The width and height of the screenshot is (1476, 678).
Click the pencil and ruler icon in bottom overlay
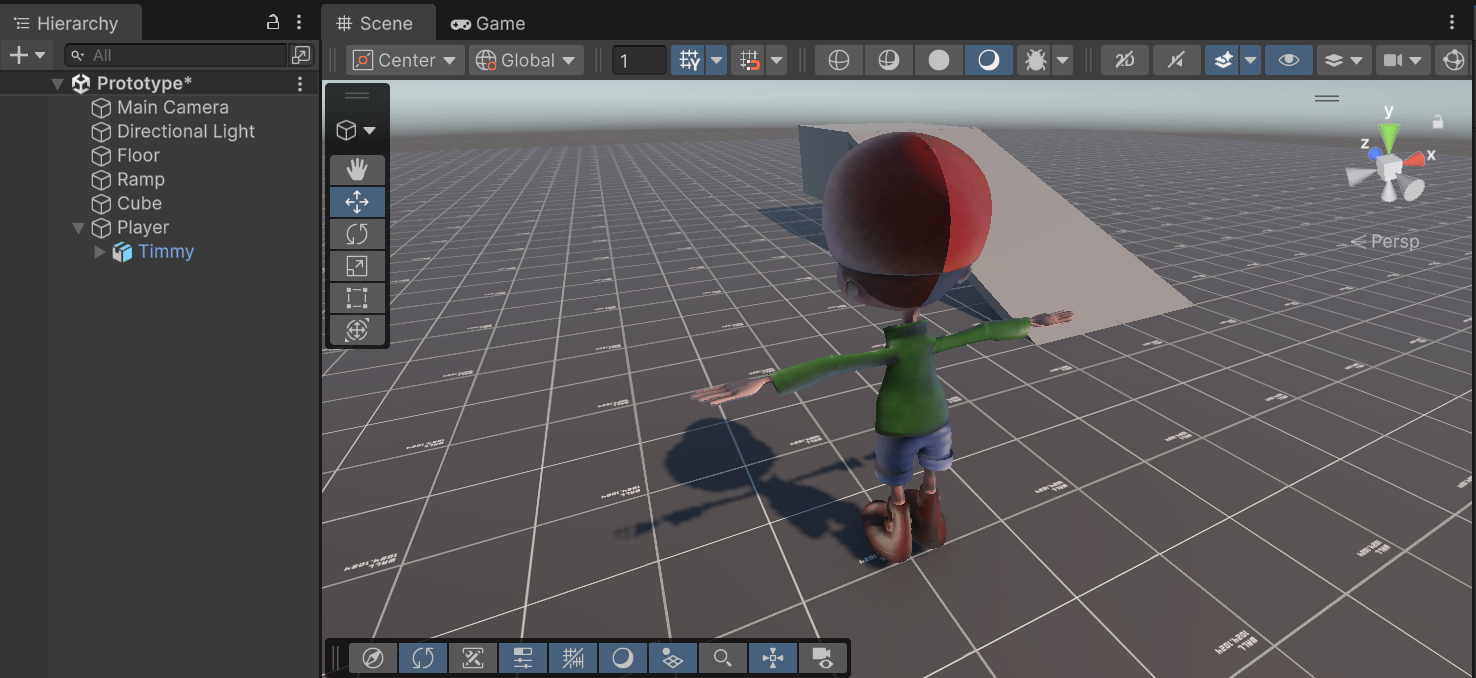473,658
